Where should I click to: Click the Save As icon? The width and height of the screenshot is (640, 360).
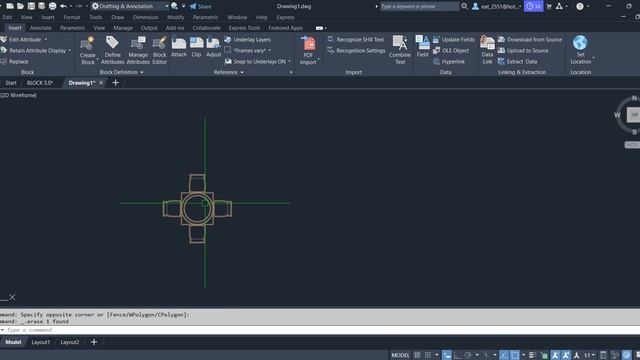coord(42,6)
